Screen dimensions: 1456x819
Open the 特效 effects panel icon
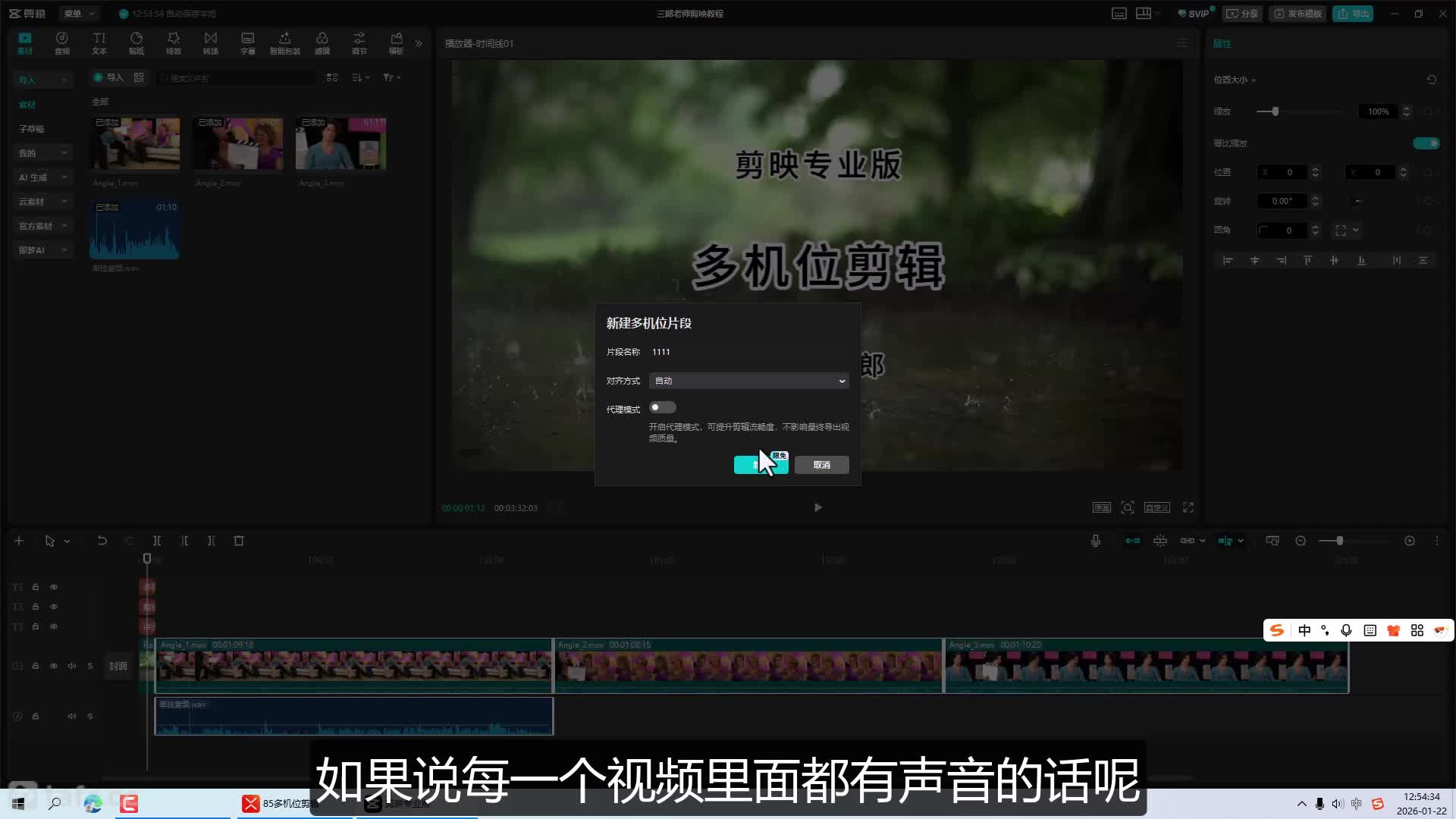tap(174, 42)
